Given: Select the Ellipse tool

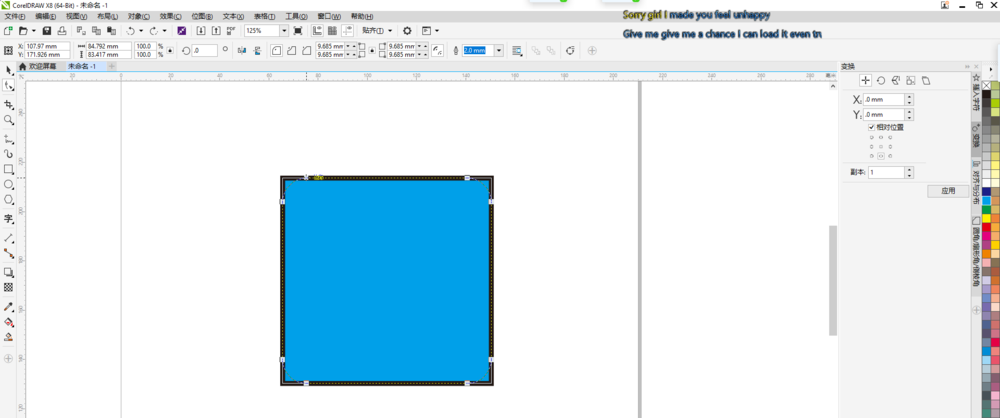Looking at the screenshot, I should pyautogui.click(x=8, y=184).
